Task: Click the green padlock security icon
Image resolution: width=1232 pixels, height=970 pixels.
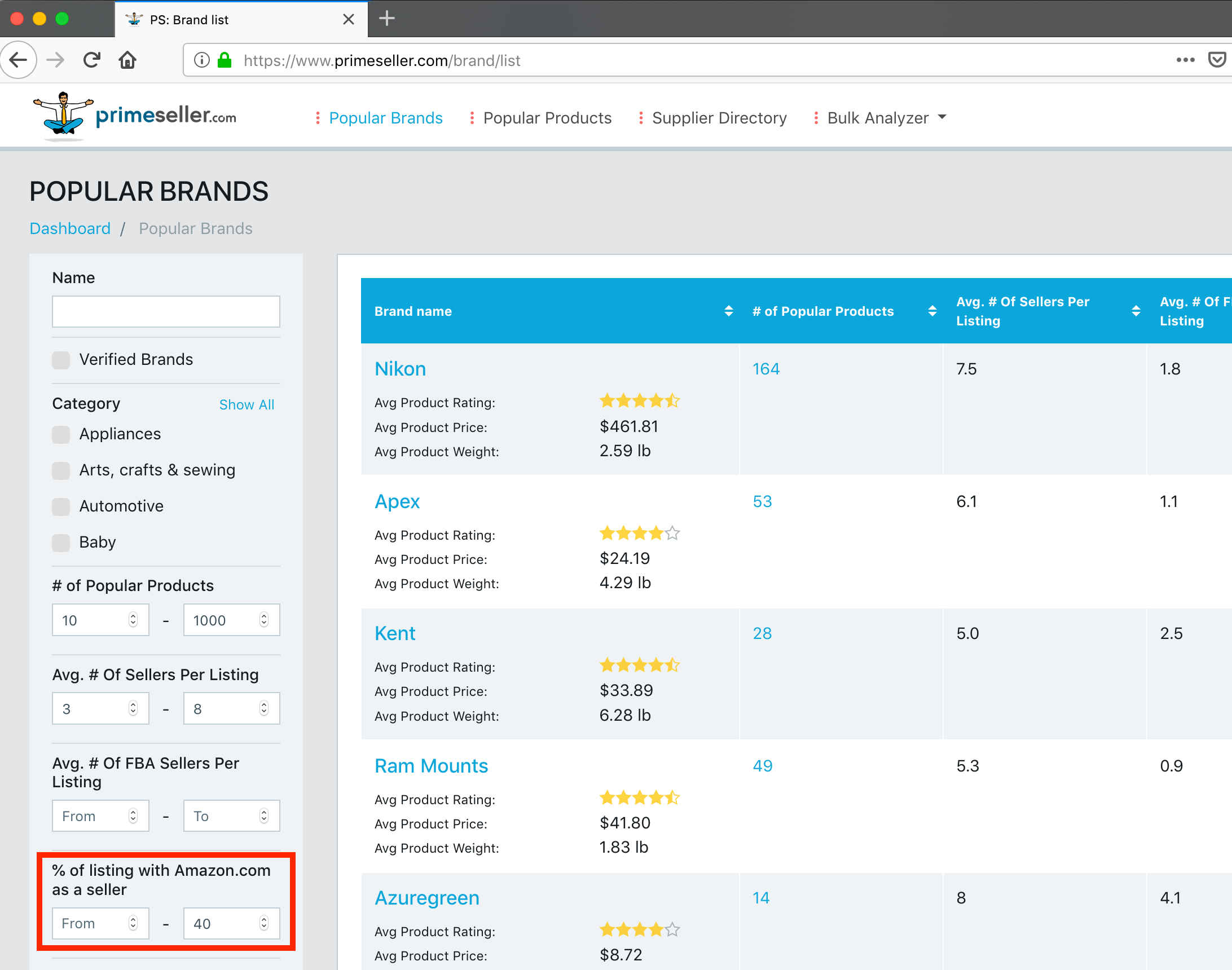Action: click(x=225, y=60)
